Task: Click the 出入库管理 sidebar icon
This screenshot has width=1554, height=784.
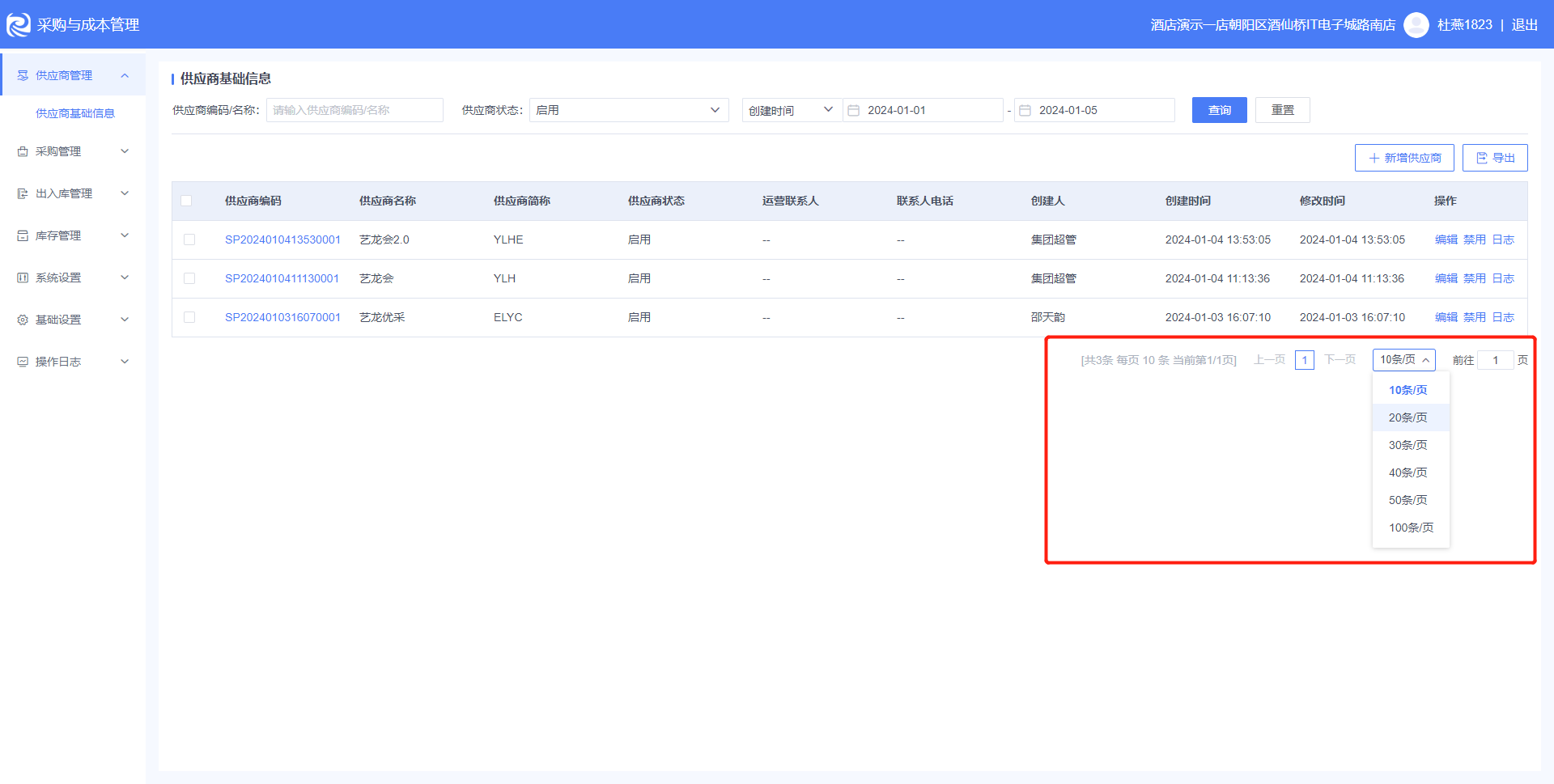Action: point(23,193)
